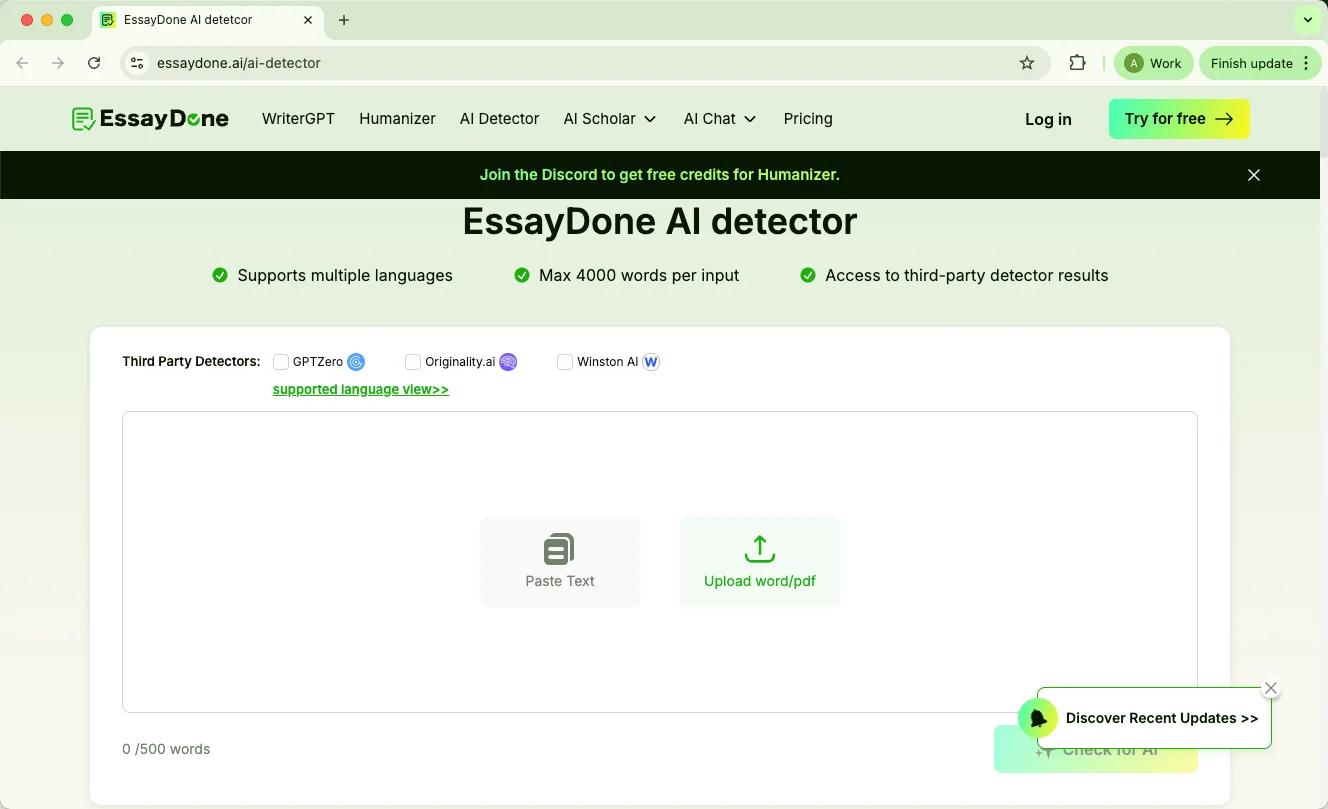Image resolution: width=1328 pixels, height=809 pixels.
Task: Click the browser extensions puzzle icon
Action: [1077, 62]
